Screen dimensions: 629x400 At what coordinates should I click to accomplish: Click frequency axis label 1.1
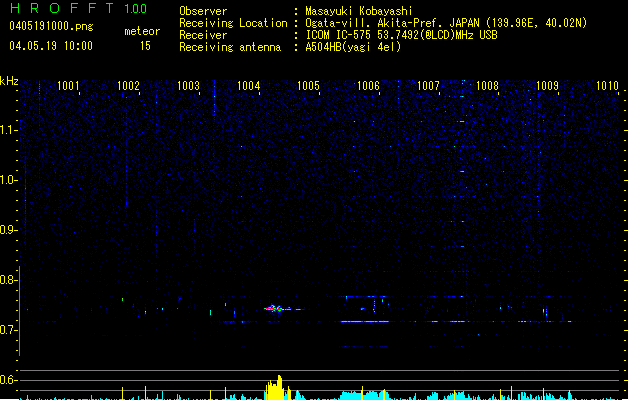8,130
